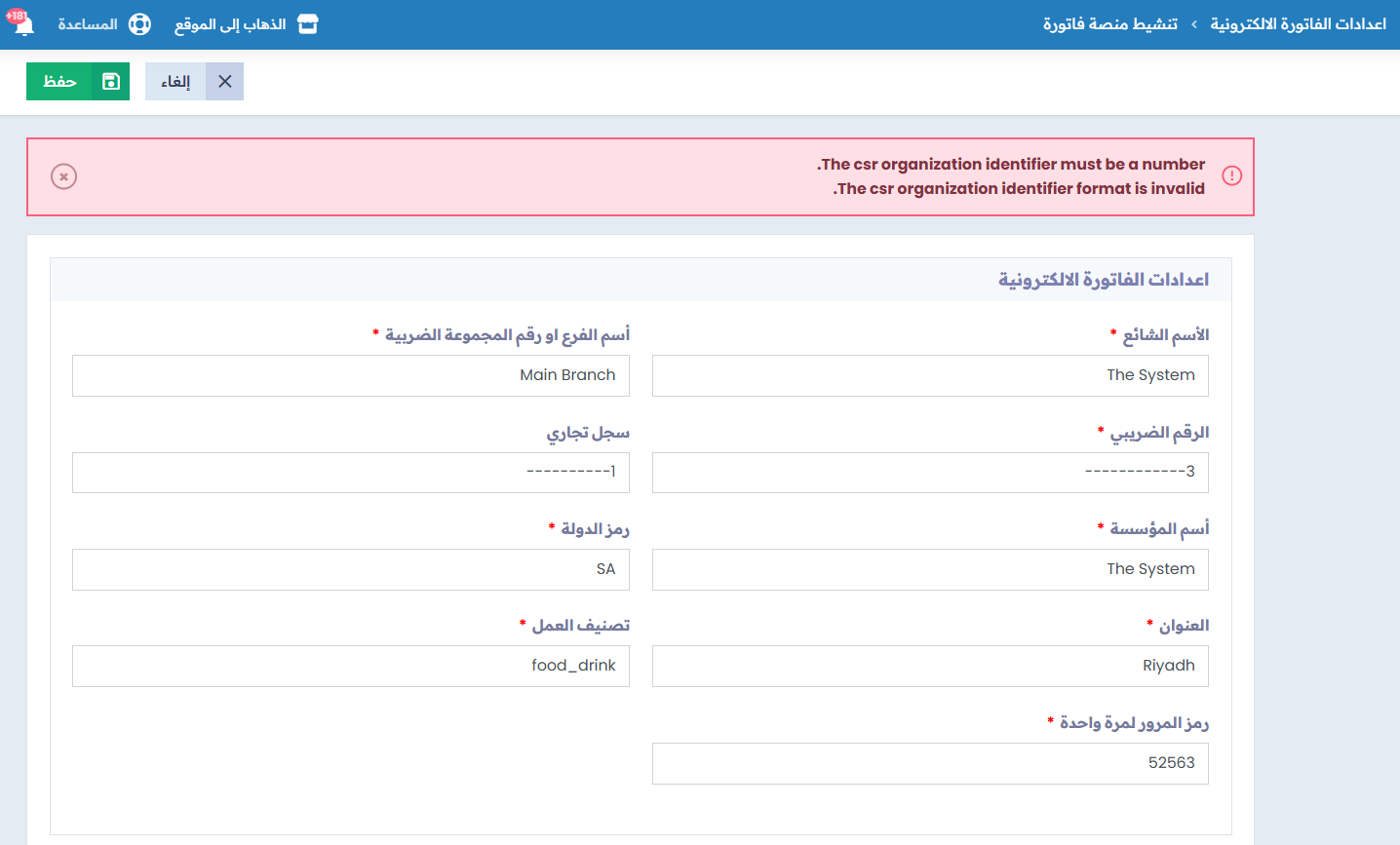Click the green save disk icon
The width and height of the screenshot is (1400, 845).
pyautogui.click(x=111, y=82)
